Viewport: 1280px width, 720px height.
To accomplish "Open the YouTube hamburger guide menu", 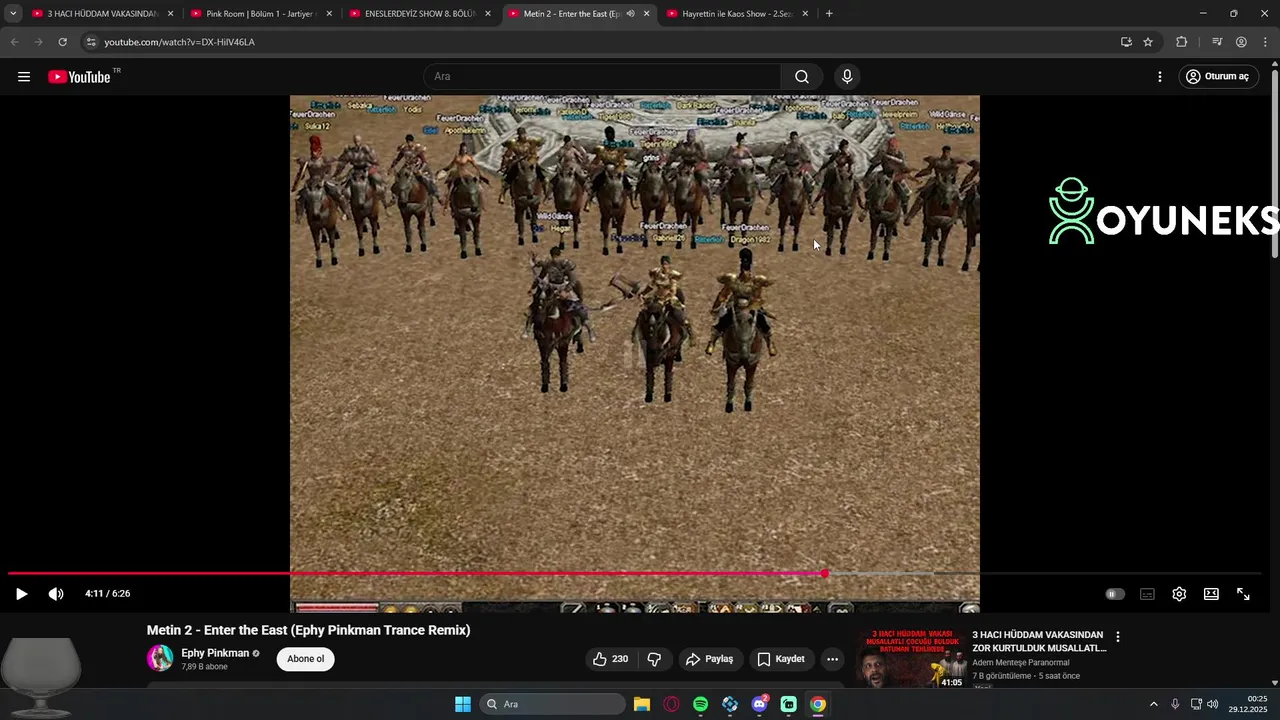I will tap(24, 77).
